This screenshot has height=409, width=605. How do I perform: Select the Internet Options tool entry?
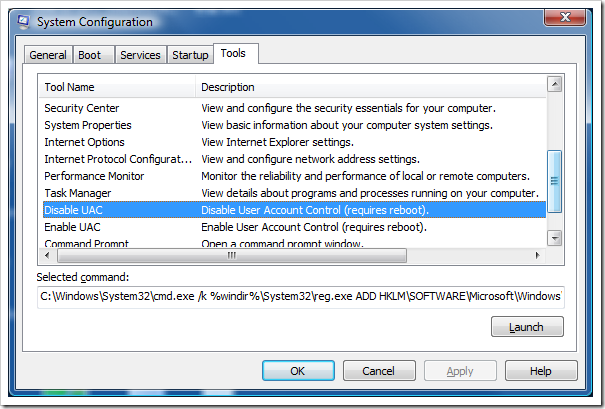84,142
